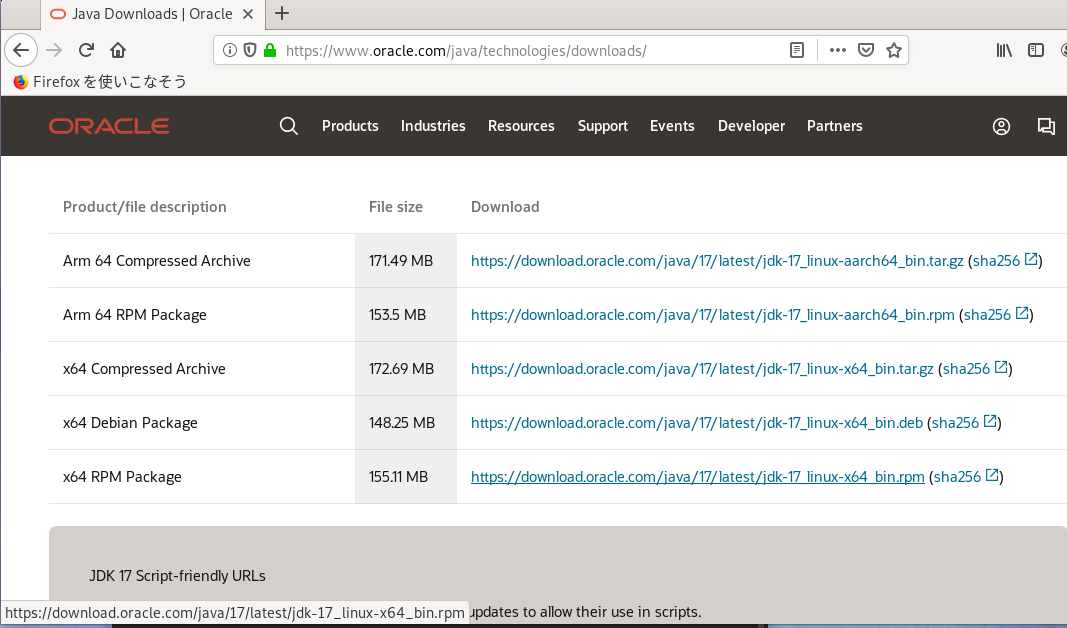Screen dimensions: 1067x628
Task: Open external sha256 icon for aarch64 rpm
Action: tap(1022, 313)
